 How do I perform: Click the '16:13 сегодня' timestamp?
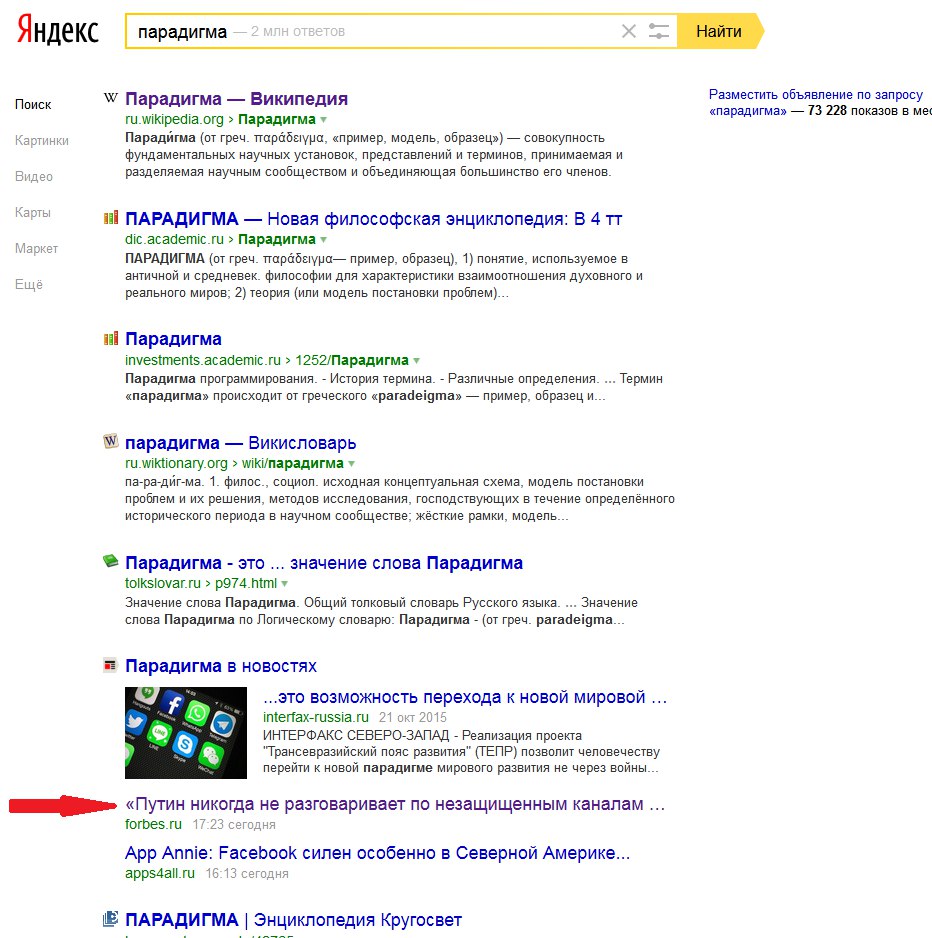click(247, 874)
